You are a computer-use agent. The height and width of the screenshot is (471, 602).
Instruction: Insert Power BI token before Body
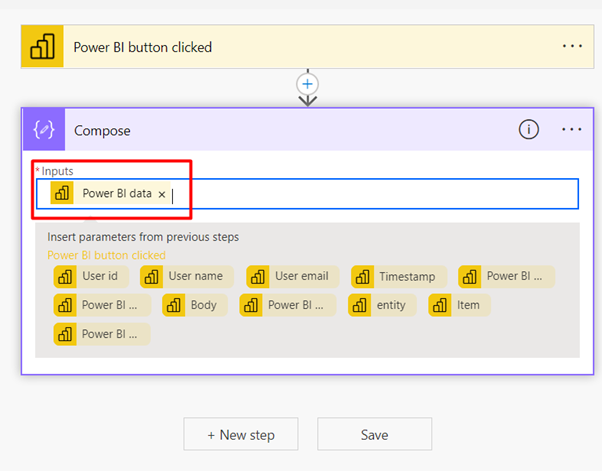pos(102,305)
